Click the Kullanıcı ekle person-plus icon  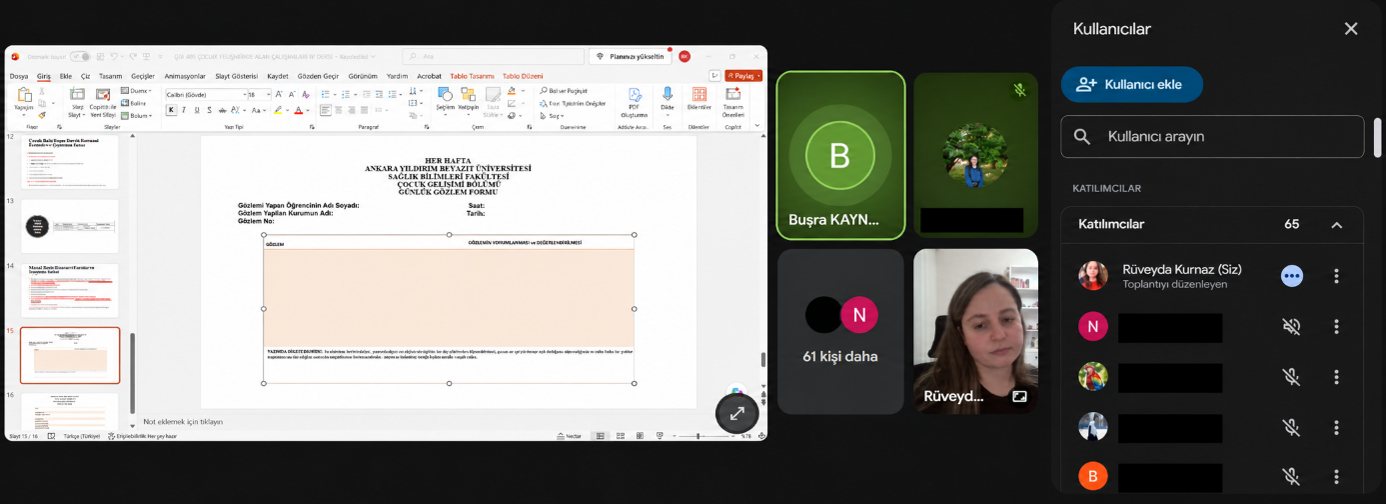pyautogui.click(x=1087, y=85)
